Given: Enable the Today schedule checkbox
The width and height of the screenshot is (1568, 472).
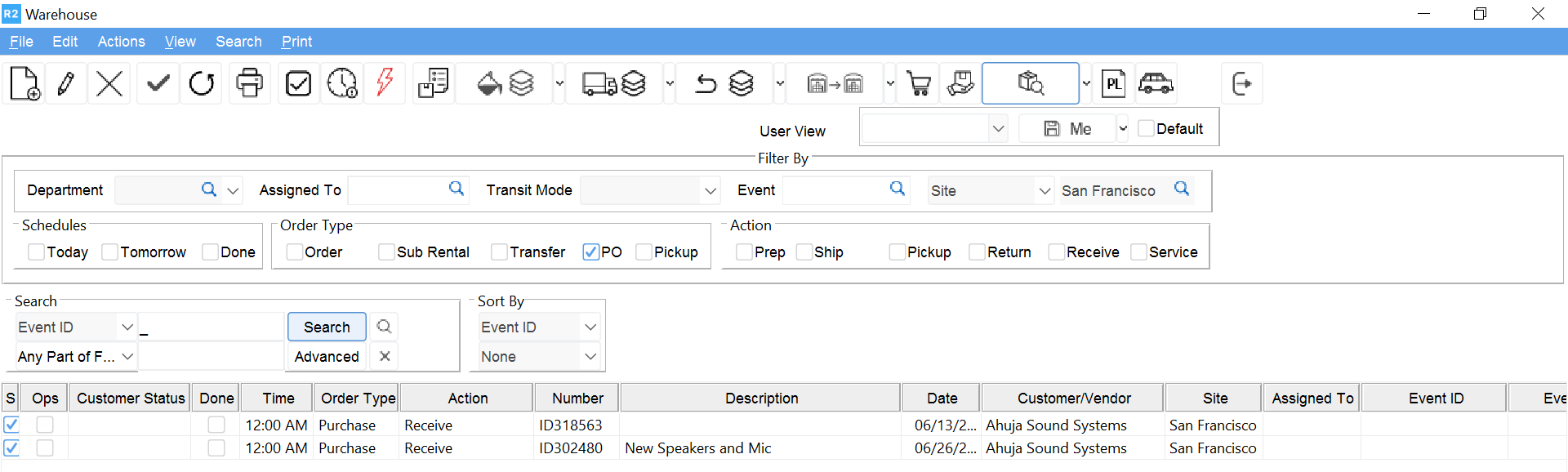Looking at the screenshot, I should tap(37, 252).
